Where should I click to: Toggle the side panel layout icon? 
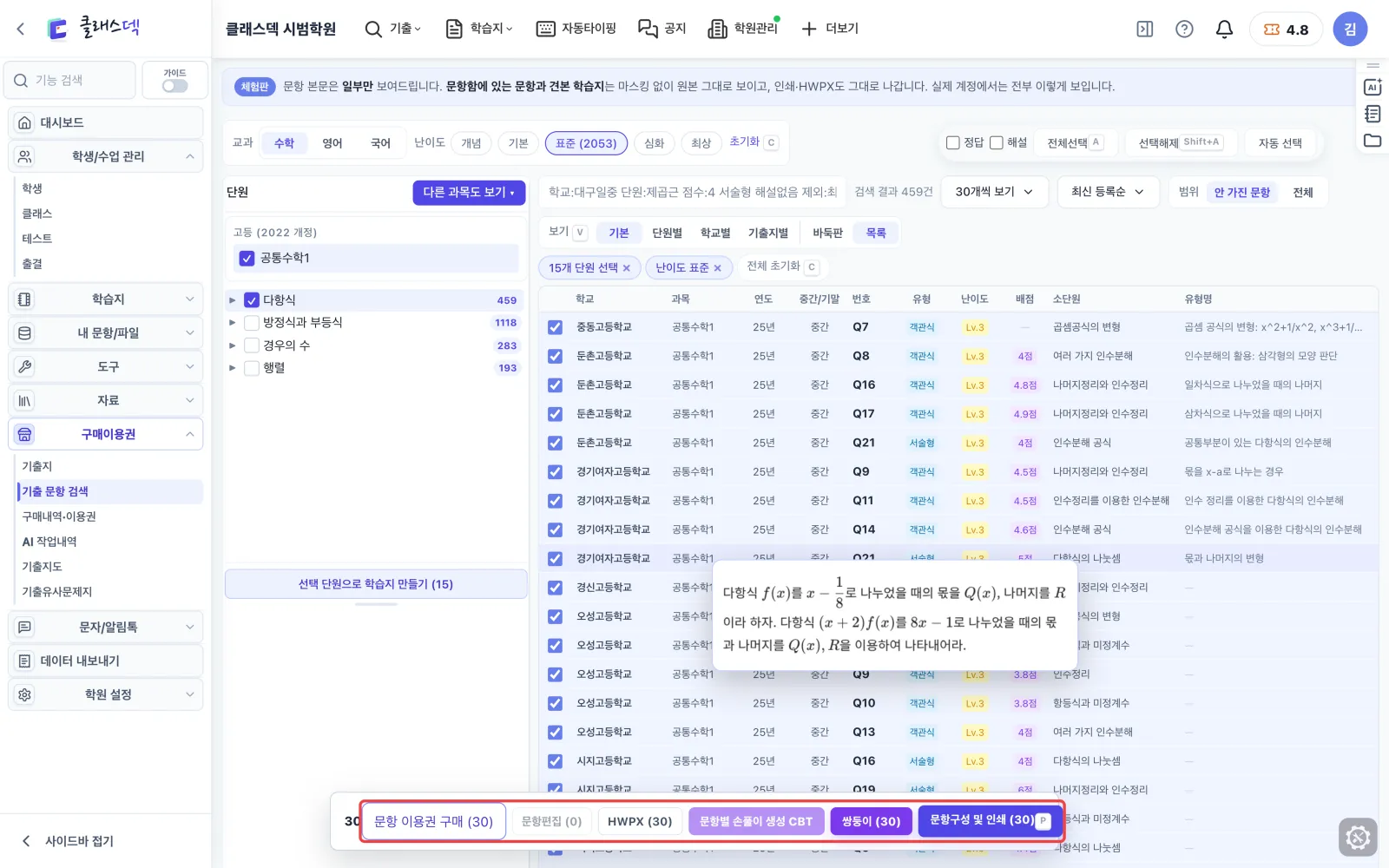1145,29
